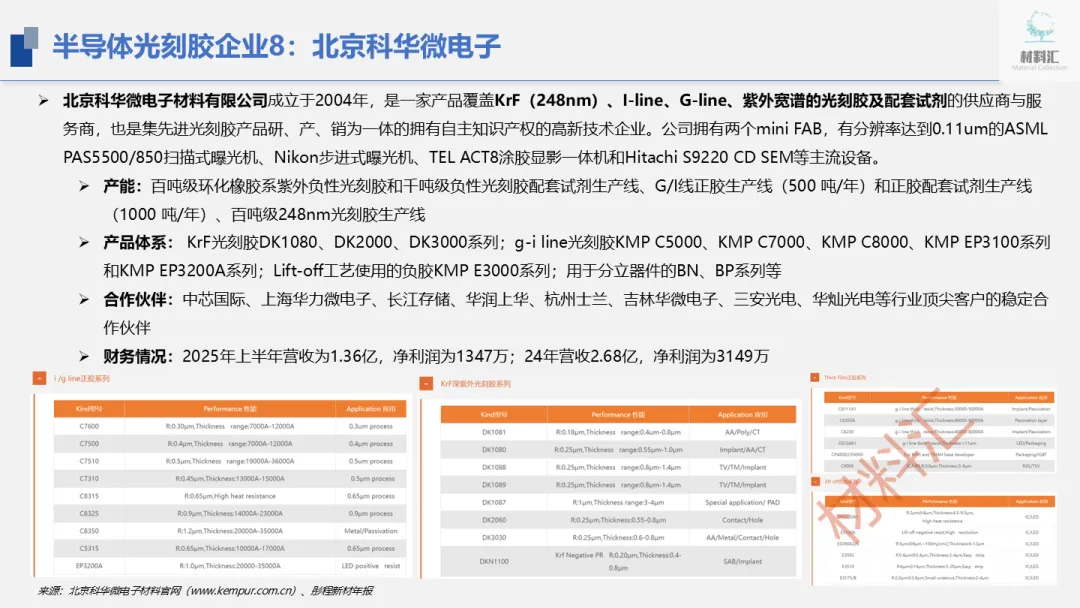
Task: Click the Application 应用 header in the i/g line table
Action: [371, 409]
